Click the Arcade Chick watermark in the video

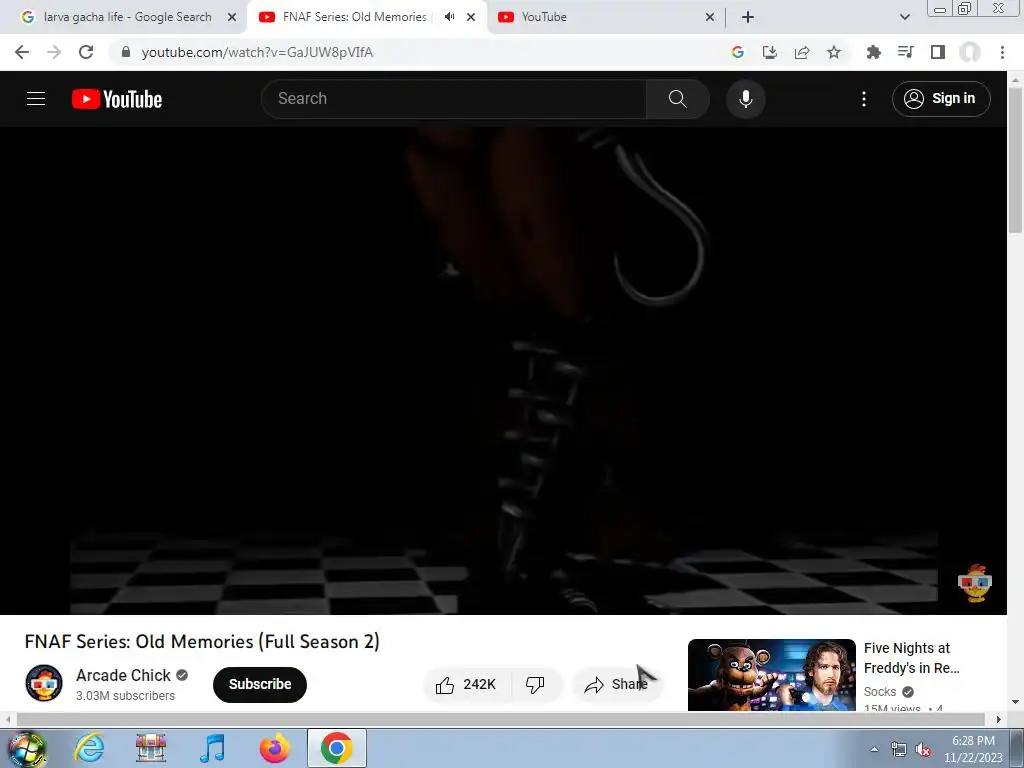coord(975,583)
